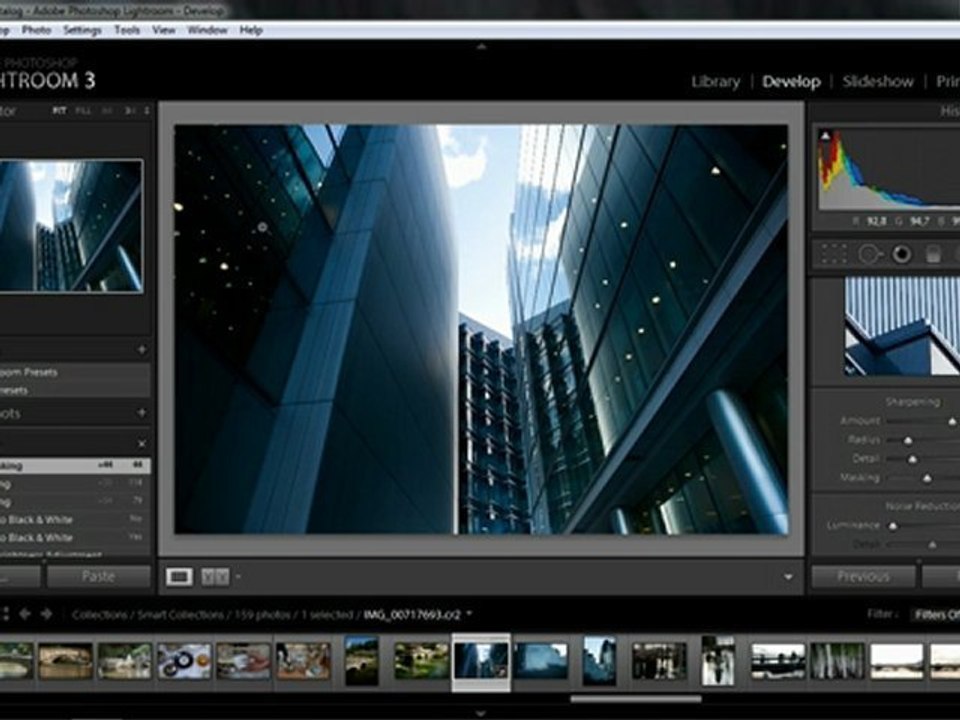Set Navigator zoom to FIT
The height and width of the screenshot is (720, 960).
pos(59,111)
